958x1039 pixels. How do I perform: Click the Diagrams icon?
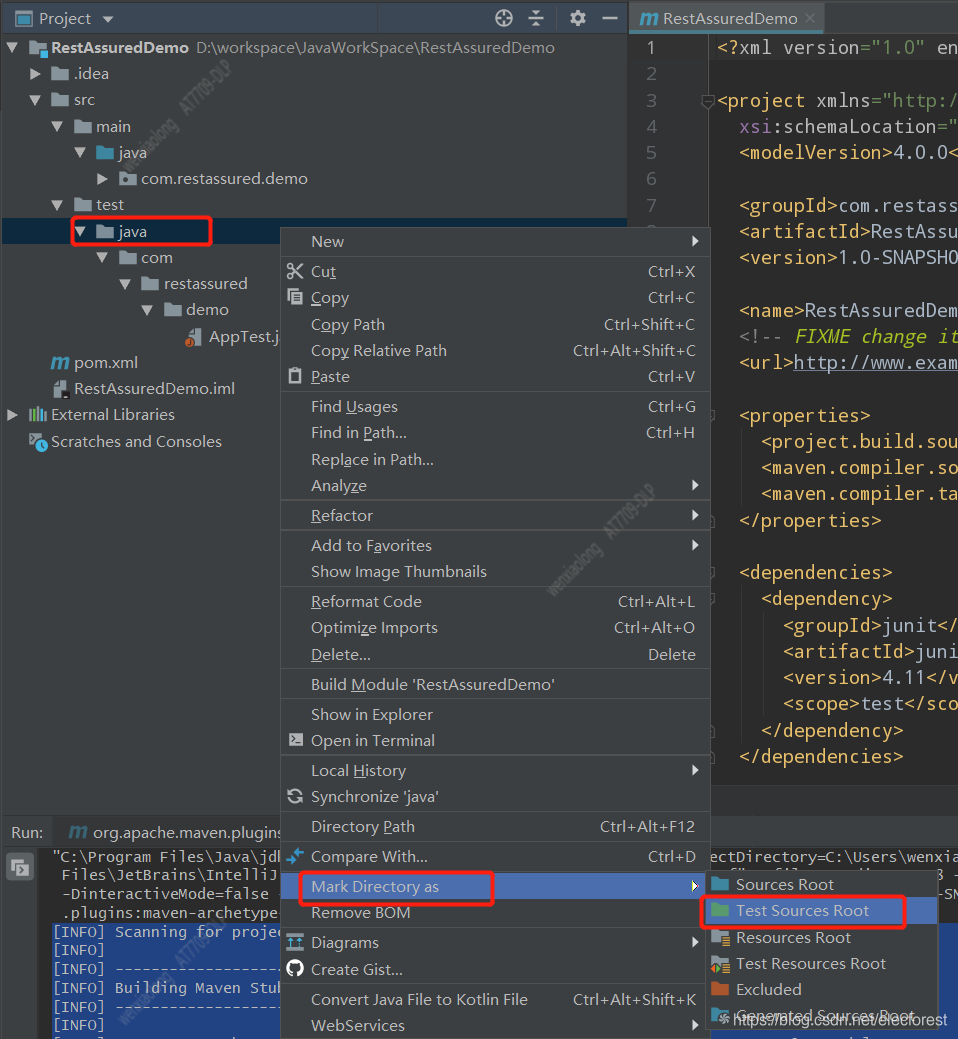point(295,942)
